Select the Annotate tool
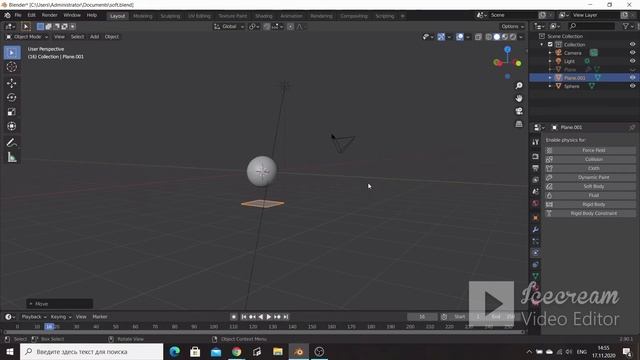The height and width of the screenshot is (360, 640). point(12,143)
